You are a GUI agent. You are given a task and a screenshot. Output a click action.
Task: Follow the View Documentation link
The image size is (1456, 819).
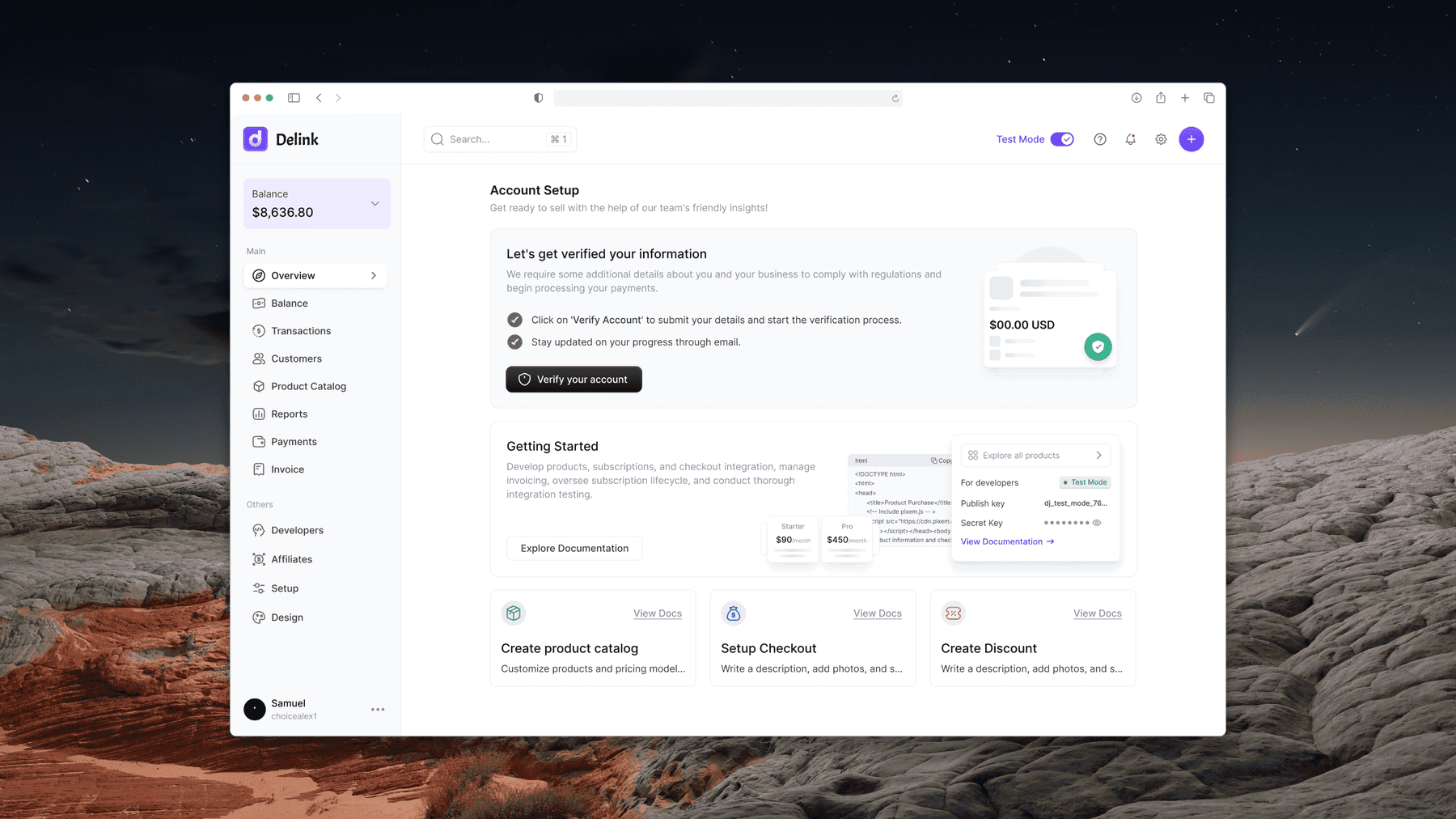[x=1007, y=542]
